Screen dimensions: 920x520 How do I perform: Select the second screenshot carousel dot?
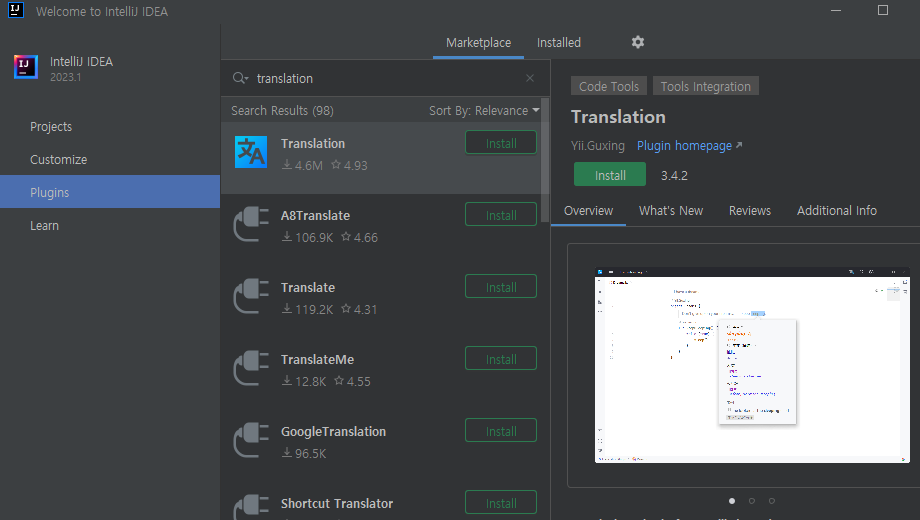click(x=752, y=501)
